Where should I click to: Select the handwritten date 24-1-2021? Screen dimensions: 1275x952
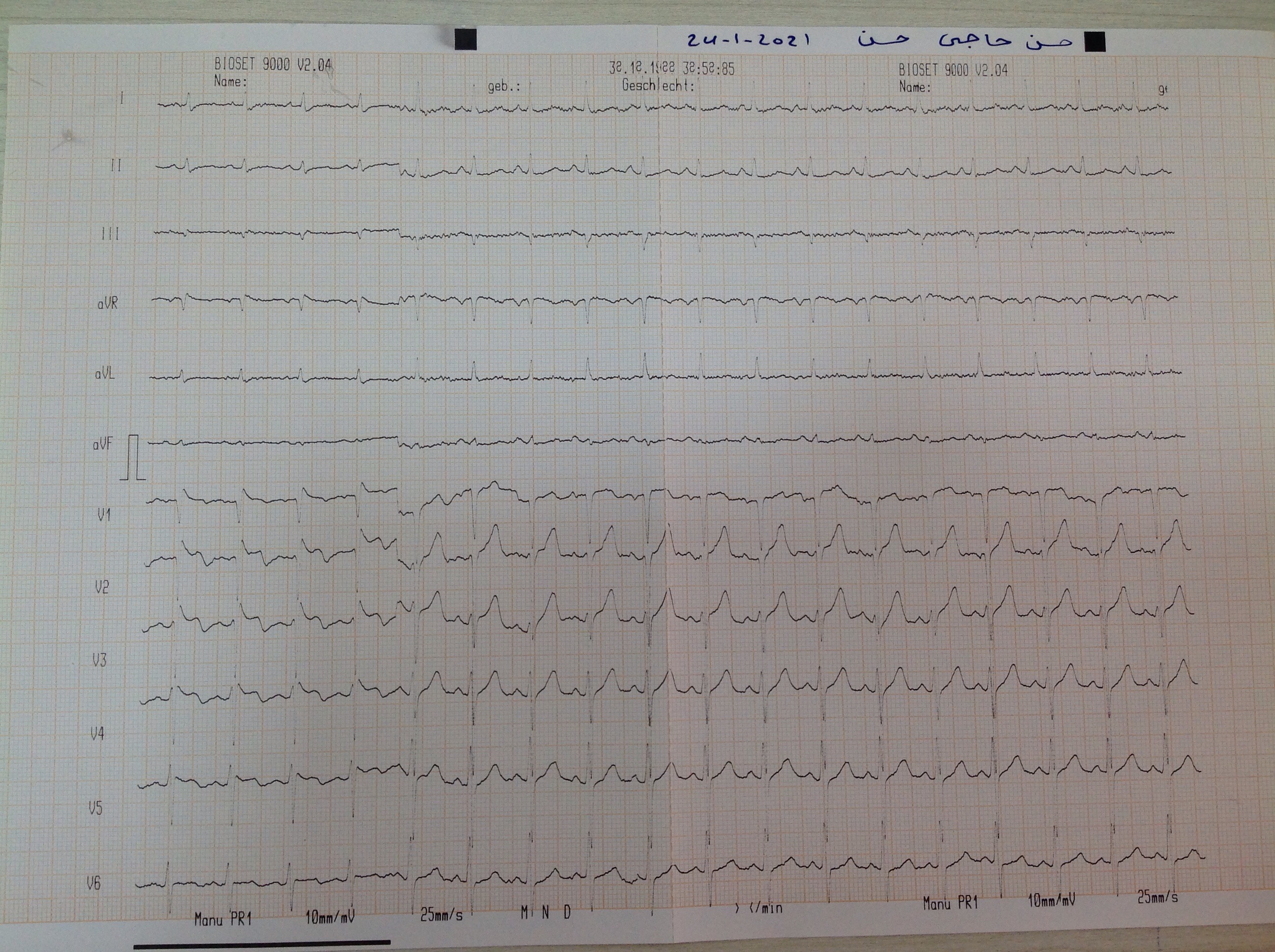click(748, 40)
